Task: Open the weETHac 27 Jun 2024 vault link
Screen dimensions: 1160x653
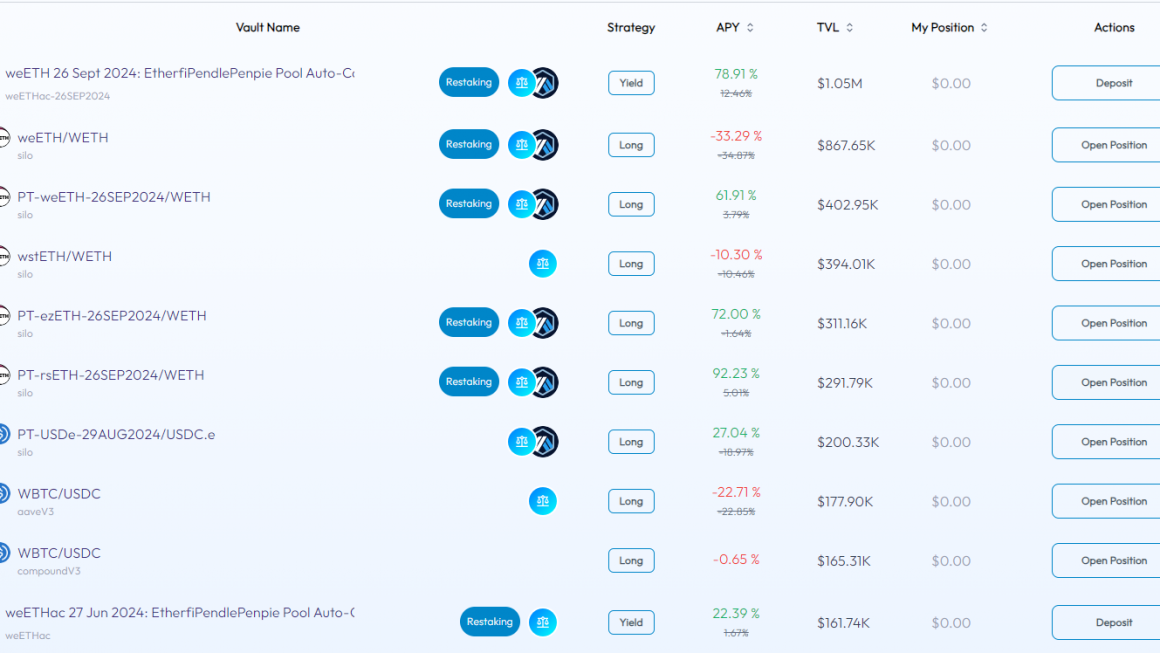Action: coord(180,612)
